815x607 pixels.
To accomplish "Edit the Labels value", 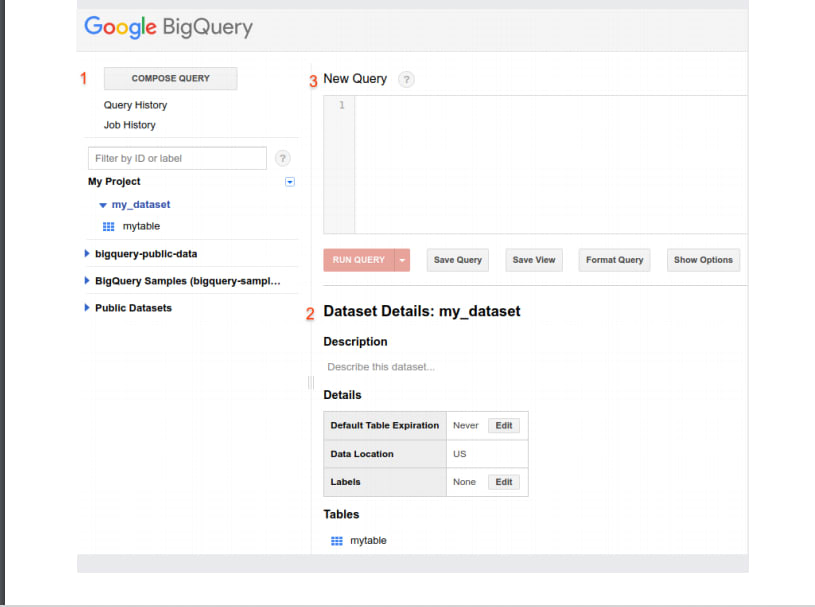I will point(504,482).
